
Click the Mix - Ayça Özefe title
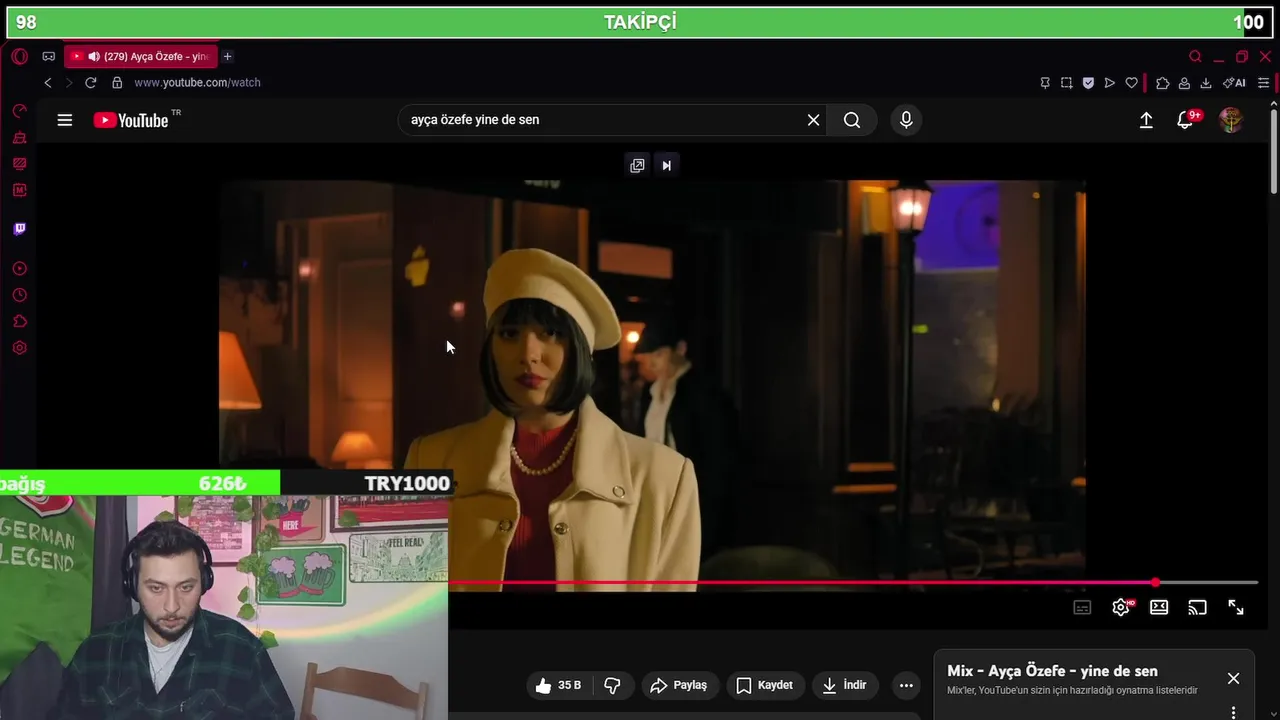pyautogui.click(x=1052, y=671)
